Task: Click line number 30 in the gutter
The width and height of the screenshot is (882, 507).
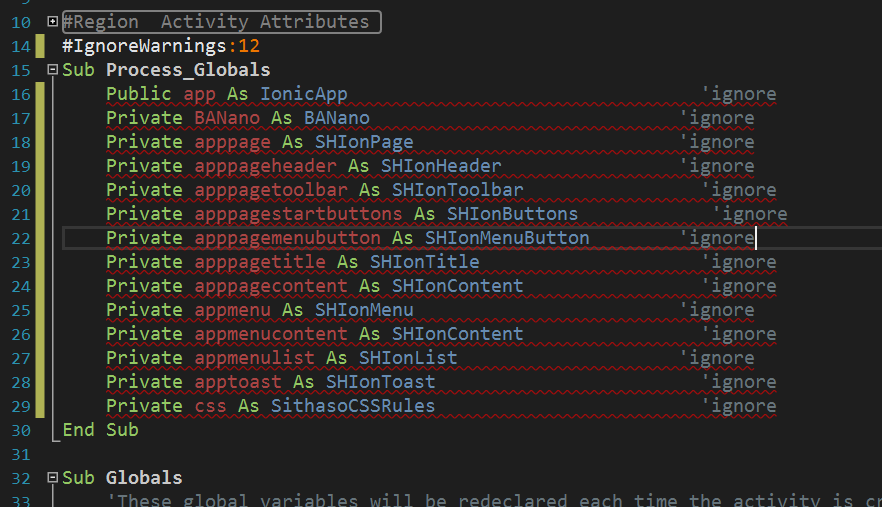Action: (x=20, y=430)
